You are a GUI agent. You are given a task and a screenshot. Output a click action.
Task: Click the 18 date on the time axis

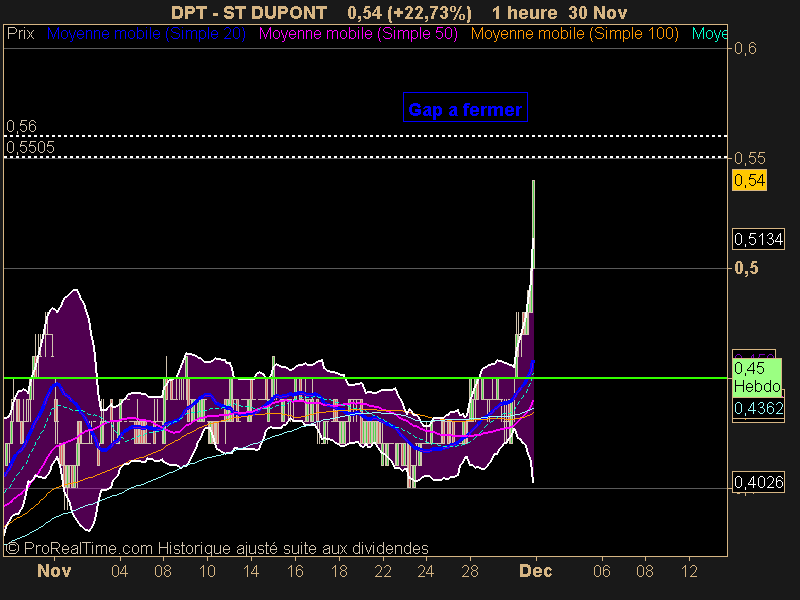339,570
